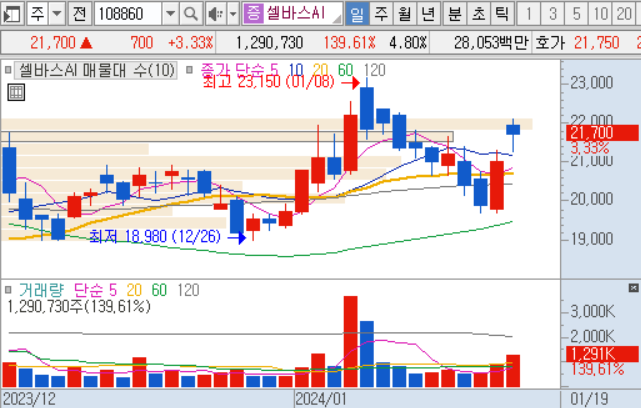Click the 2024/01 date axis label
The height and width of the screenshot is (408, 641).
point(321,399)
